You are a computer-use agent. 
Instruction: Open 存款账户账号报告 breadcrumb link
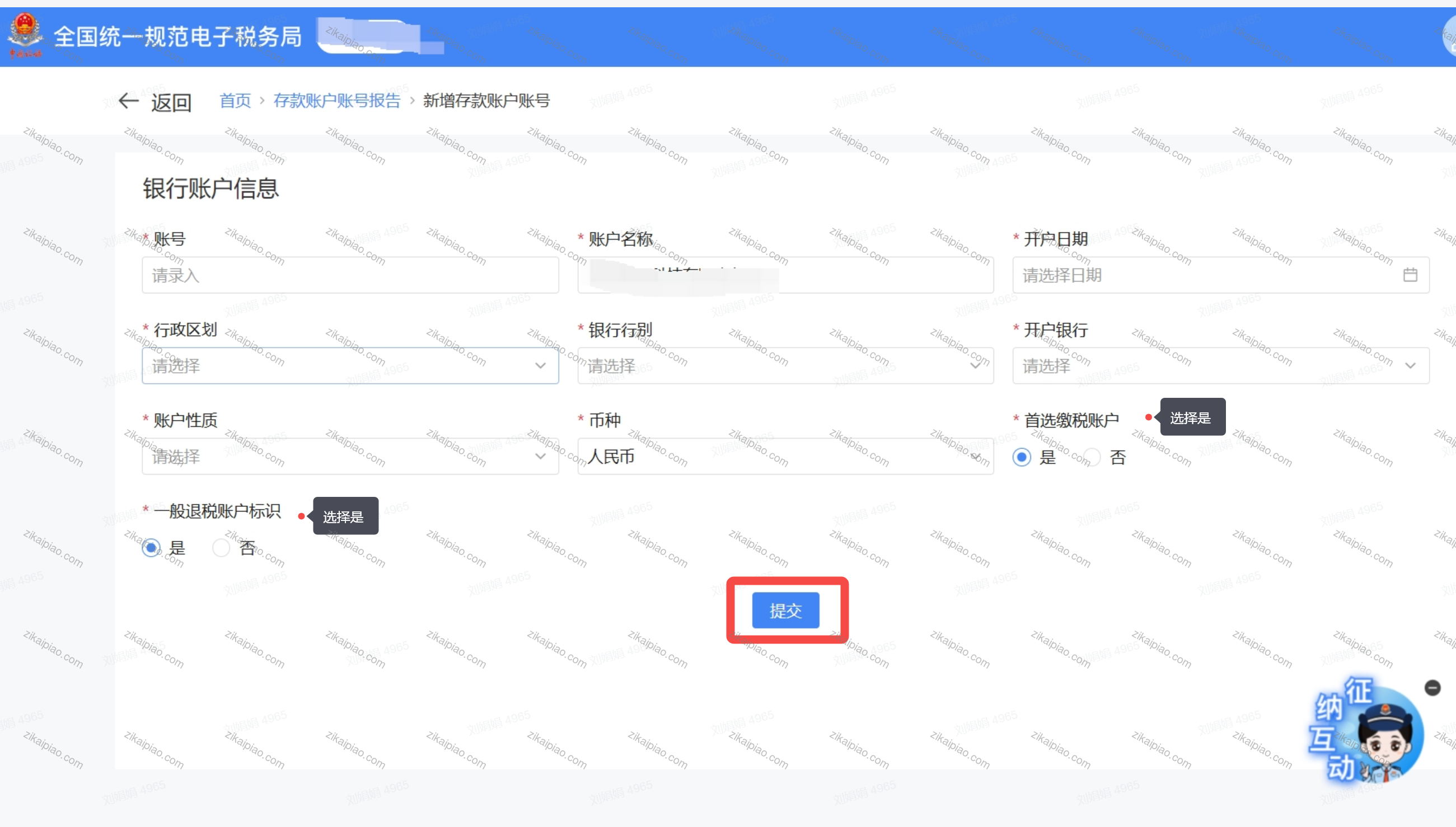[336, 101]
